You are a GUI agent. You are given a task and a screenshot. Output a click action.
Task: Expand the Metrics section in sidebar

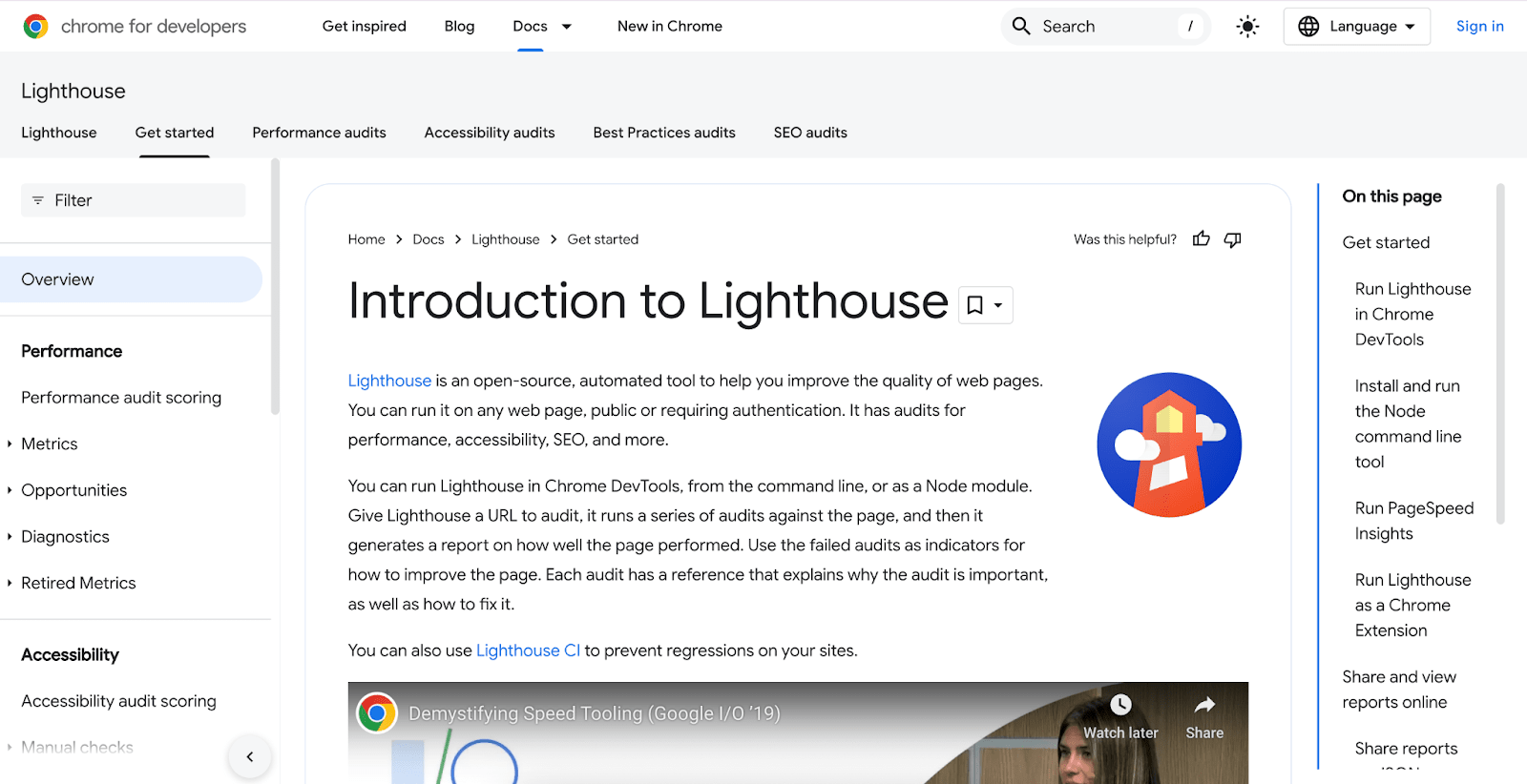(x=10, y=444)
